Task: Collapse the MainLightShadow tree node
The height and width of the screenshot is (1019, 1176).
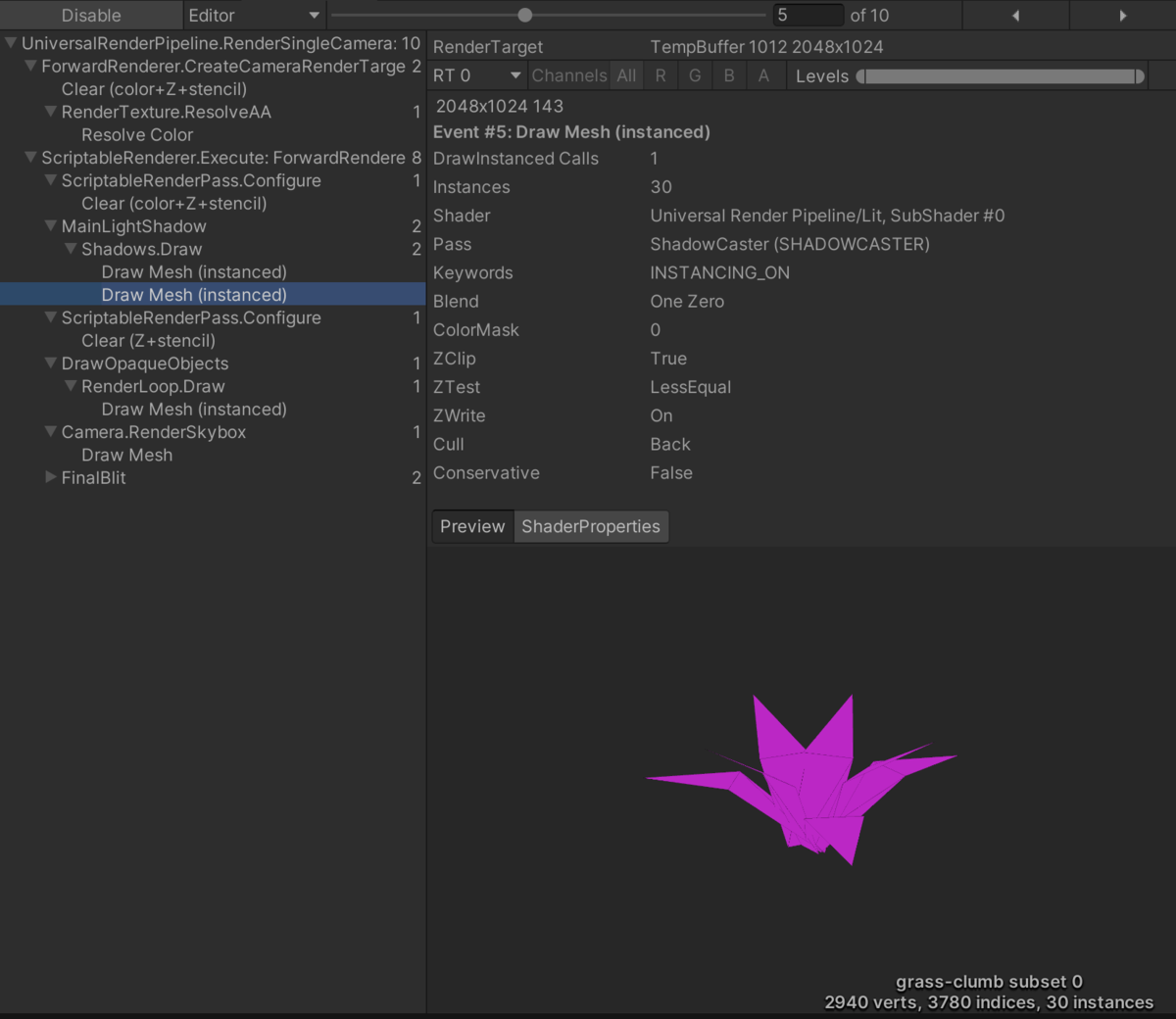Action: point(50,225)
